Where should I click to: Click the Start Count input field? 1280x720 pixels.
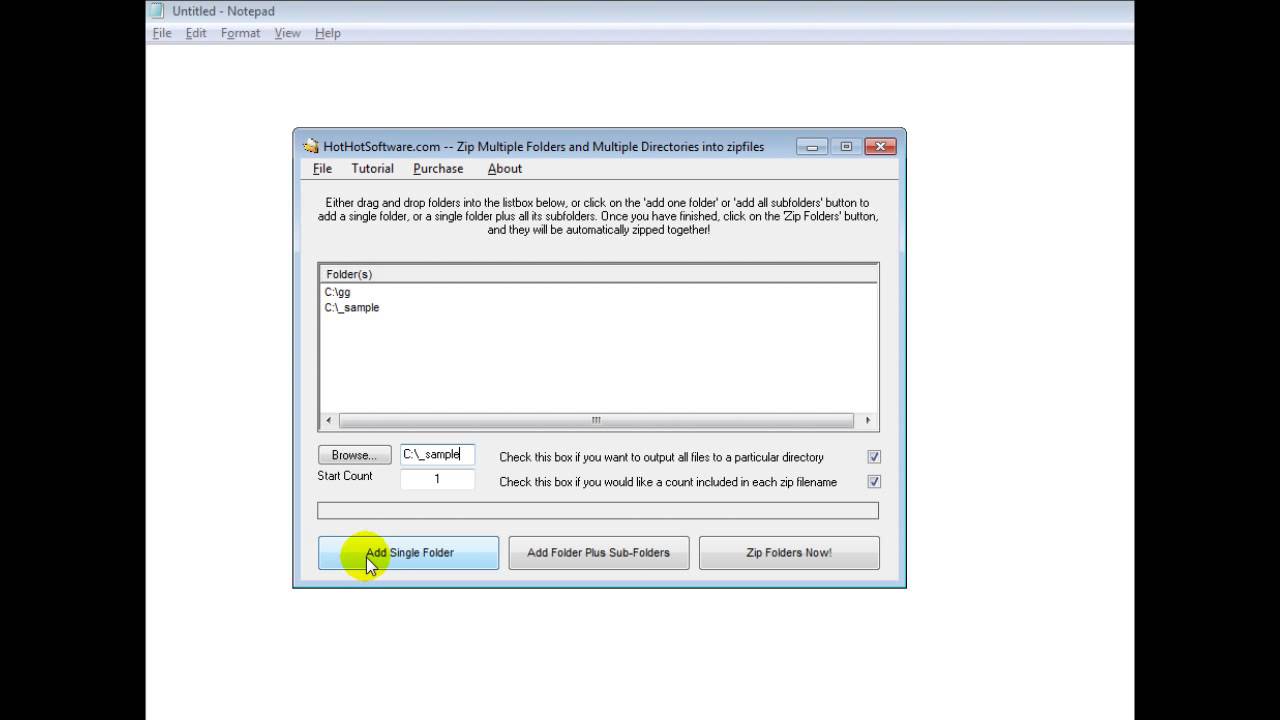point(437,479)
